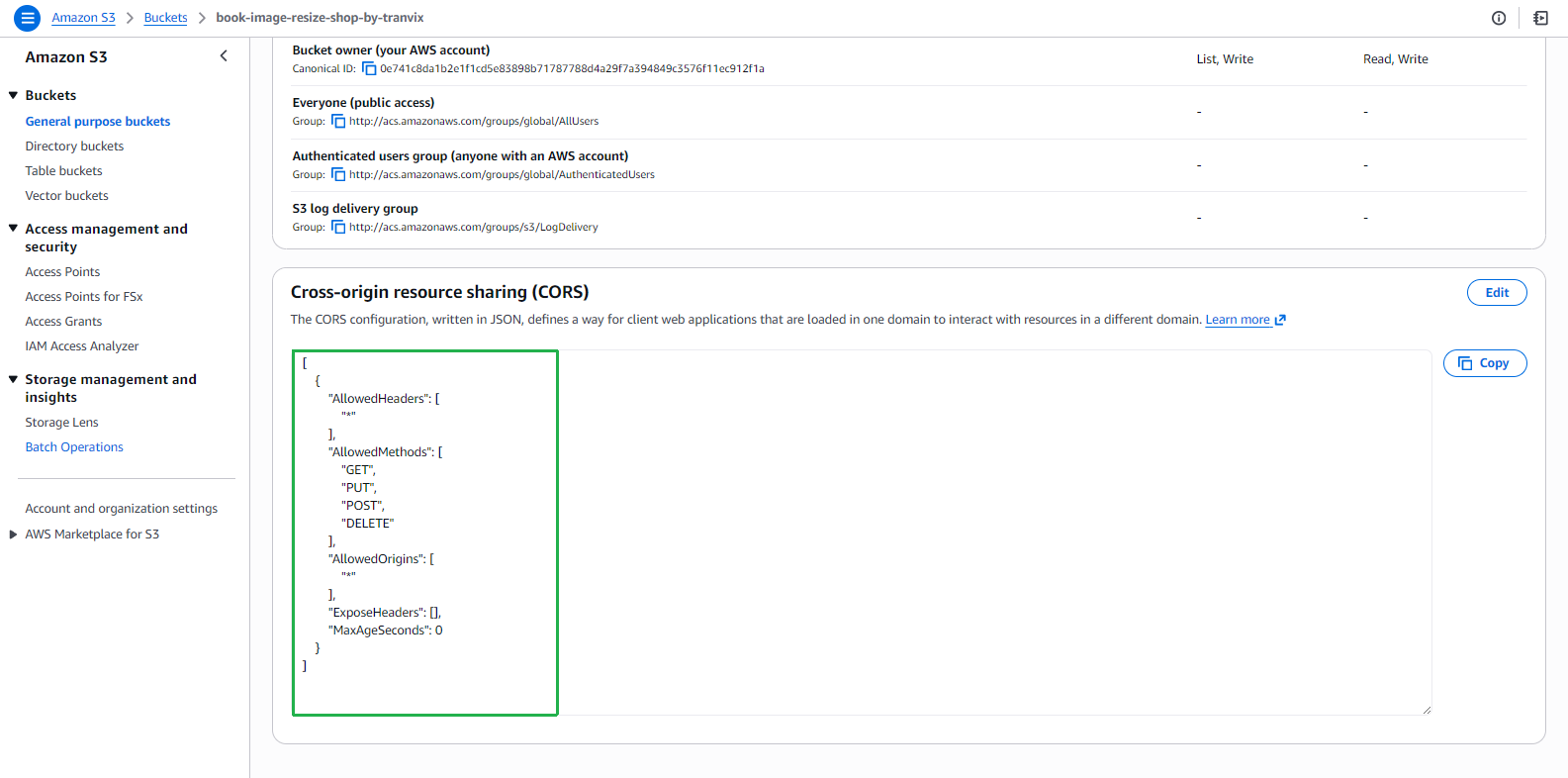Click the "GET" method in the JSON
Viewport: 1568px width, 778px height.
358,470
